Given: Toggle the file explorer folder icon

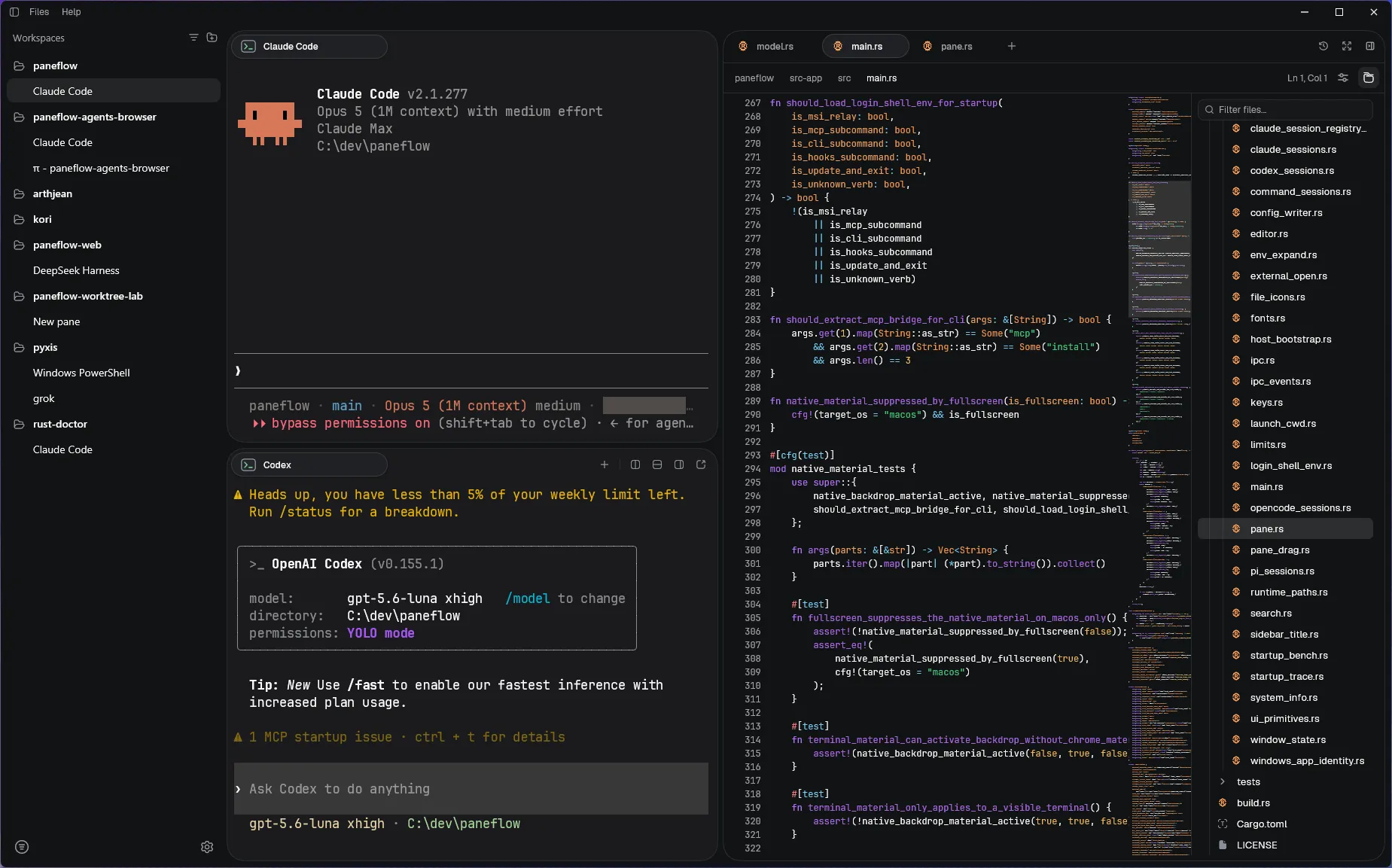Looking at the screenshot, I should coord(1369,78).
